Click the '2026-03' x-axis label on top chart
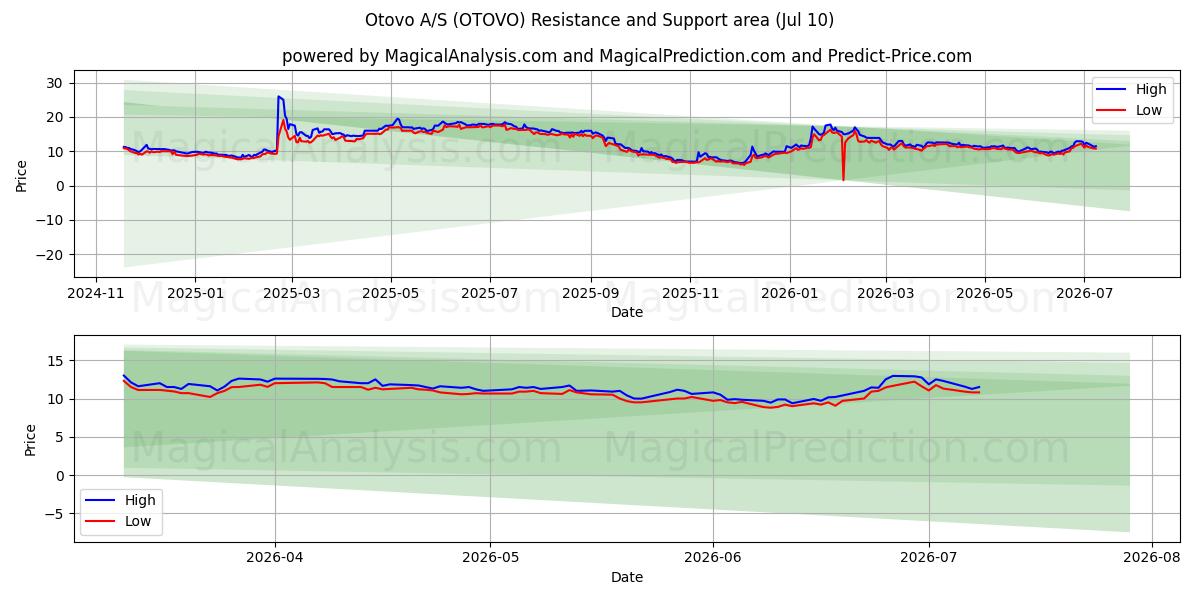 click(885, 294)
